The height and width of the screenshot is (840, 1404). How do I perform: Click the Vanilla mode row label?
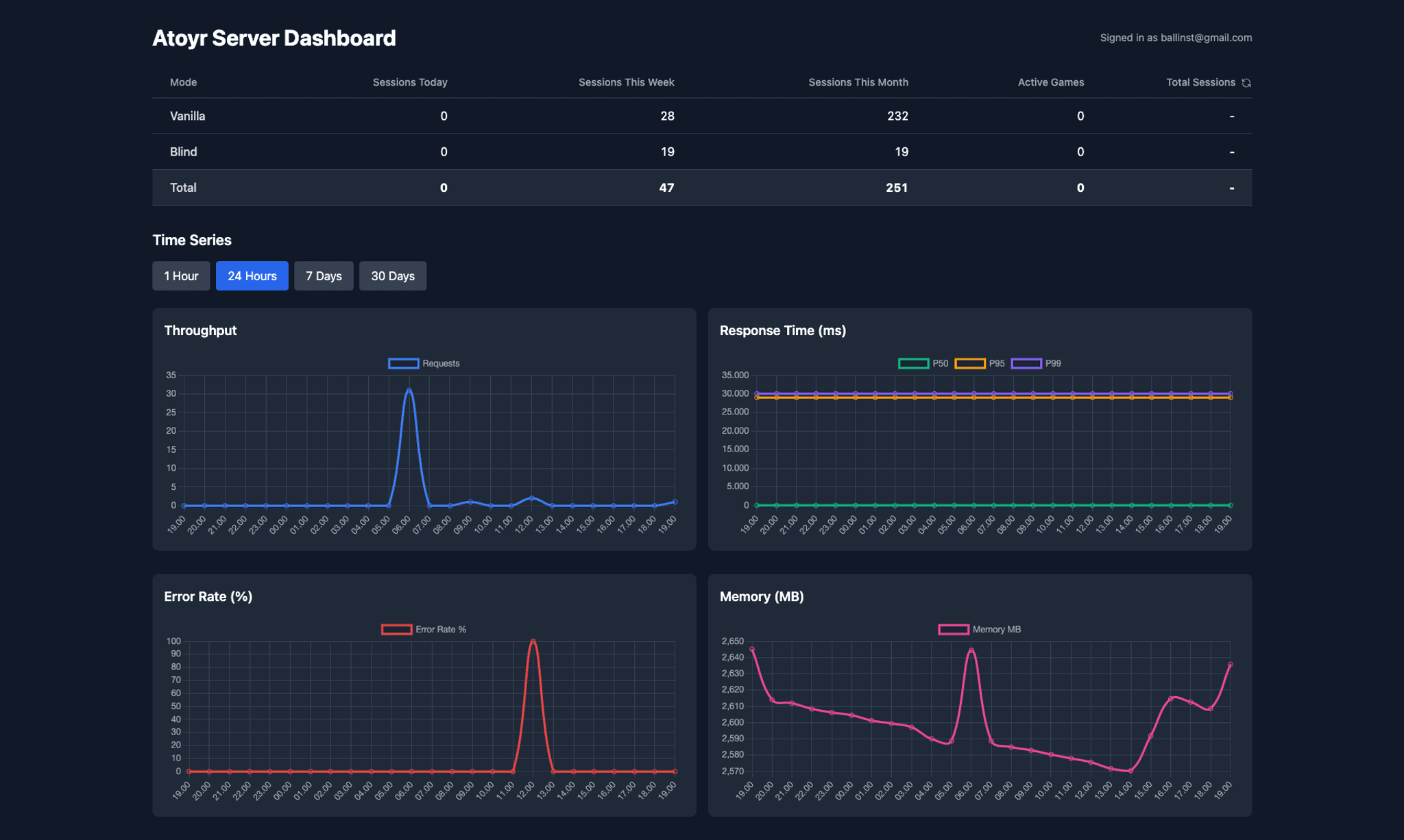[x=187, y=116]
